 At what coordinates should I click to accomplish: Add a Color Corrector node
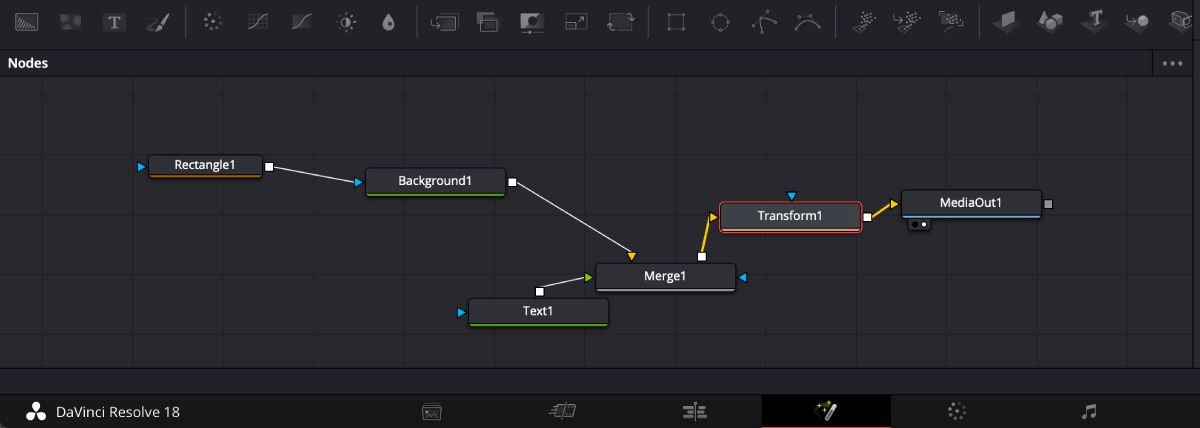point(212,21)
